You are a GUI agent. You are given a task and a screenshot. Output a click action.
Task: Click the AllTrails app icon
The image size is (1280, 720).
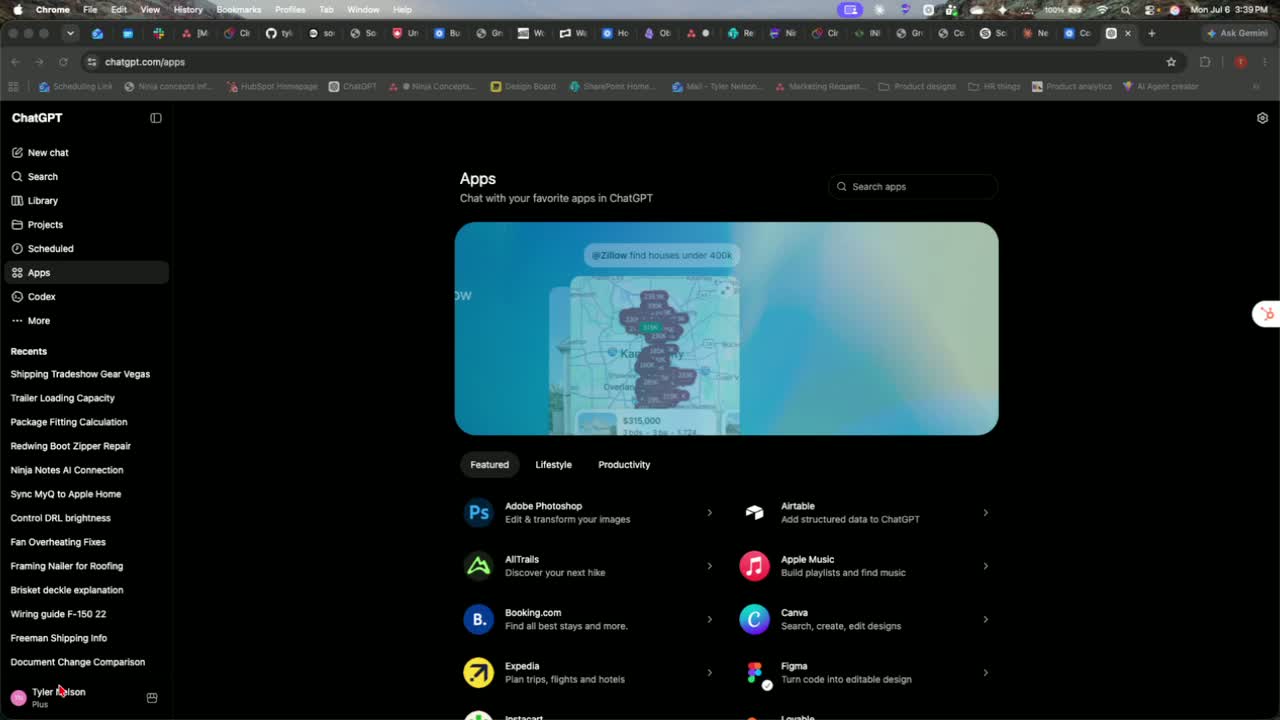(x=479, y=566)
